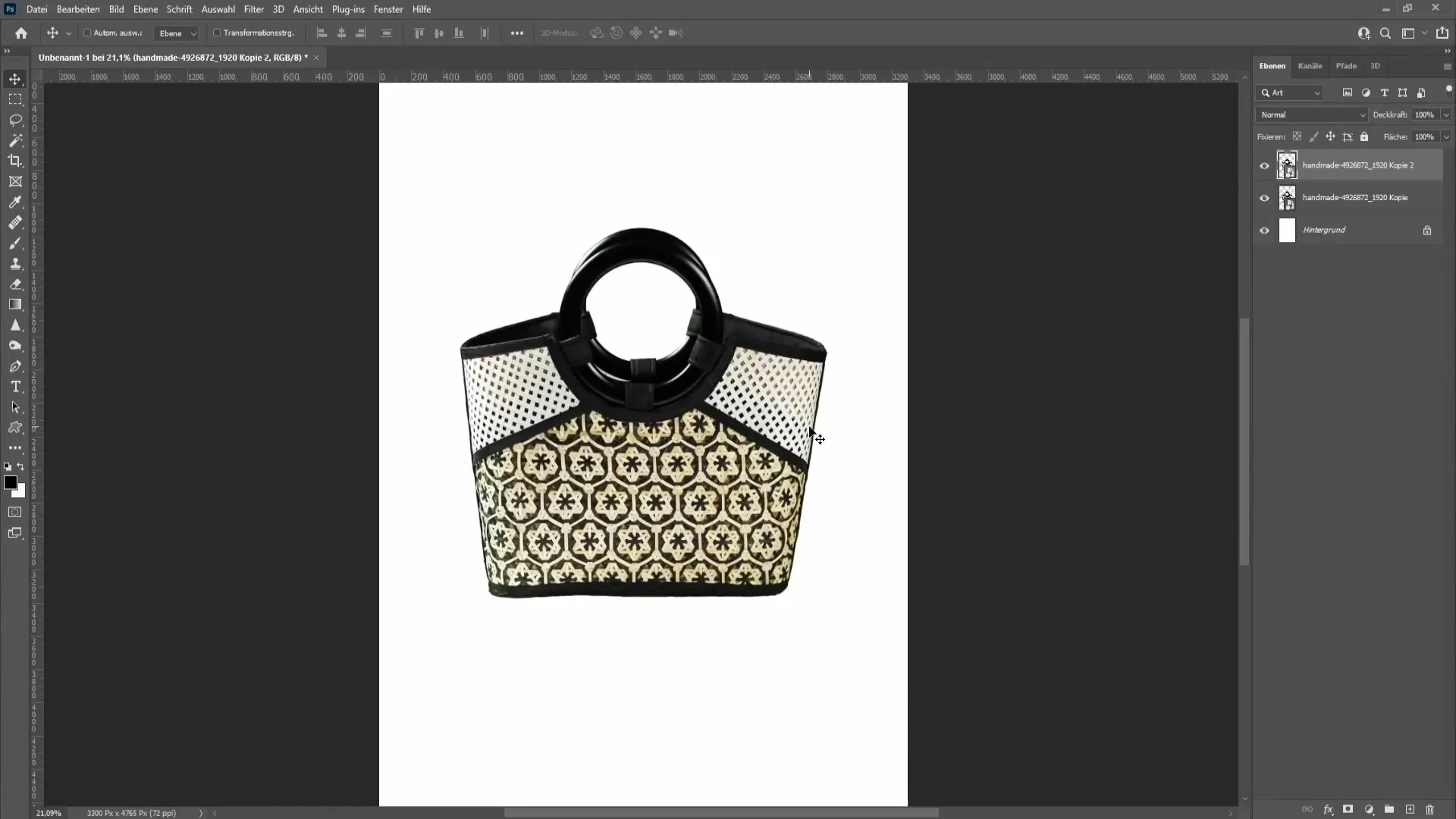Toggle lock position

(x=1330, y=136)
